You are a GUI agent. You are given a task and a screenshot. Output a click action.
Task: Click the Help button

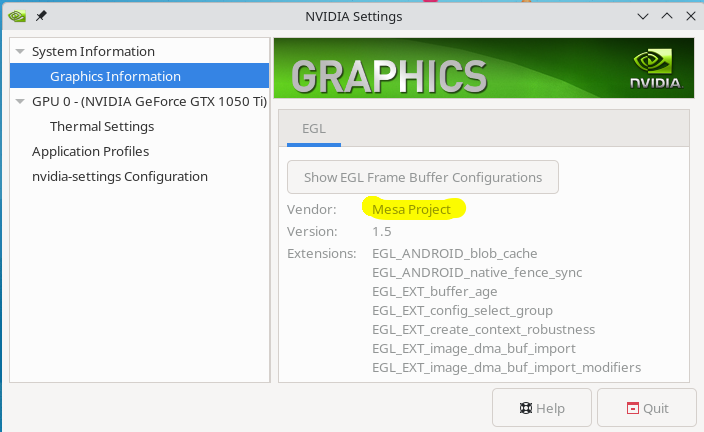point(542,408)
